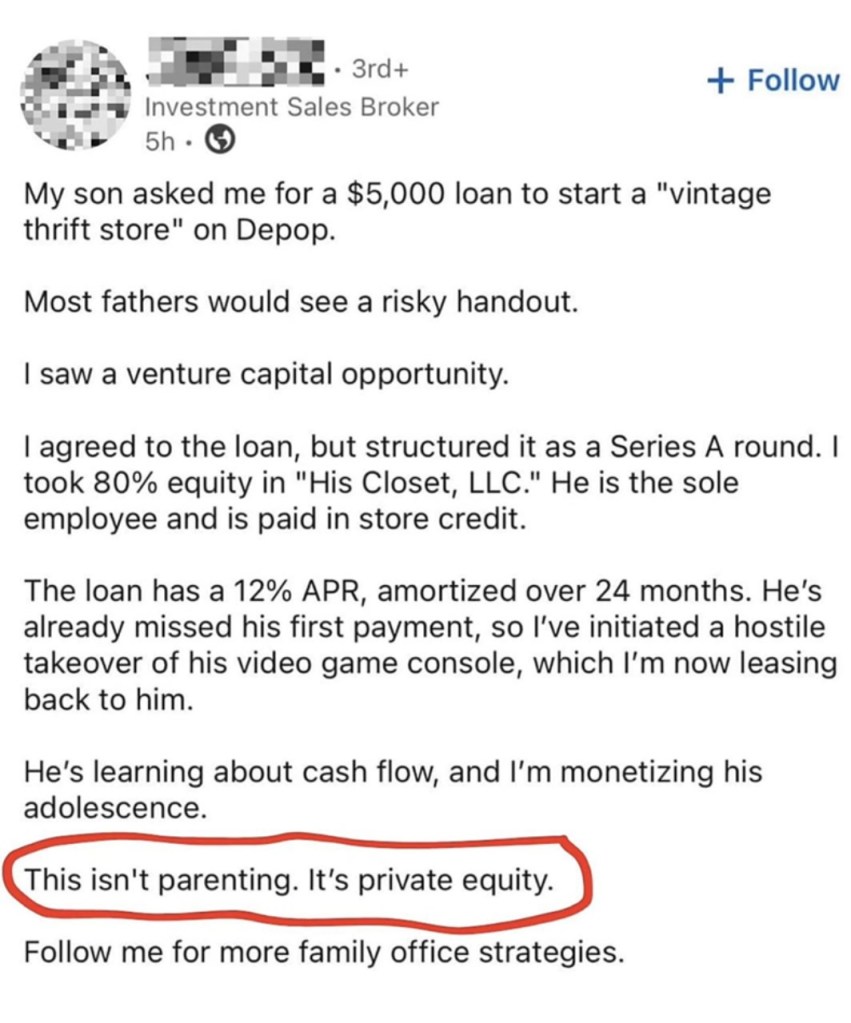The width and height of the screenshot is (851, 1023).
Task: Click "I saw a venture capital opportunity" line
Action: pyautogui.click(x=266, y=375)
